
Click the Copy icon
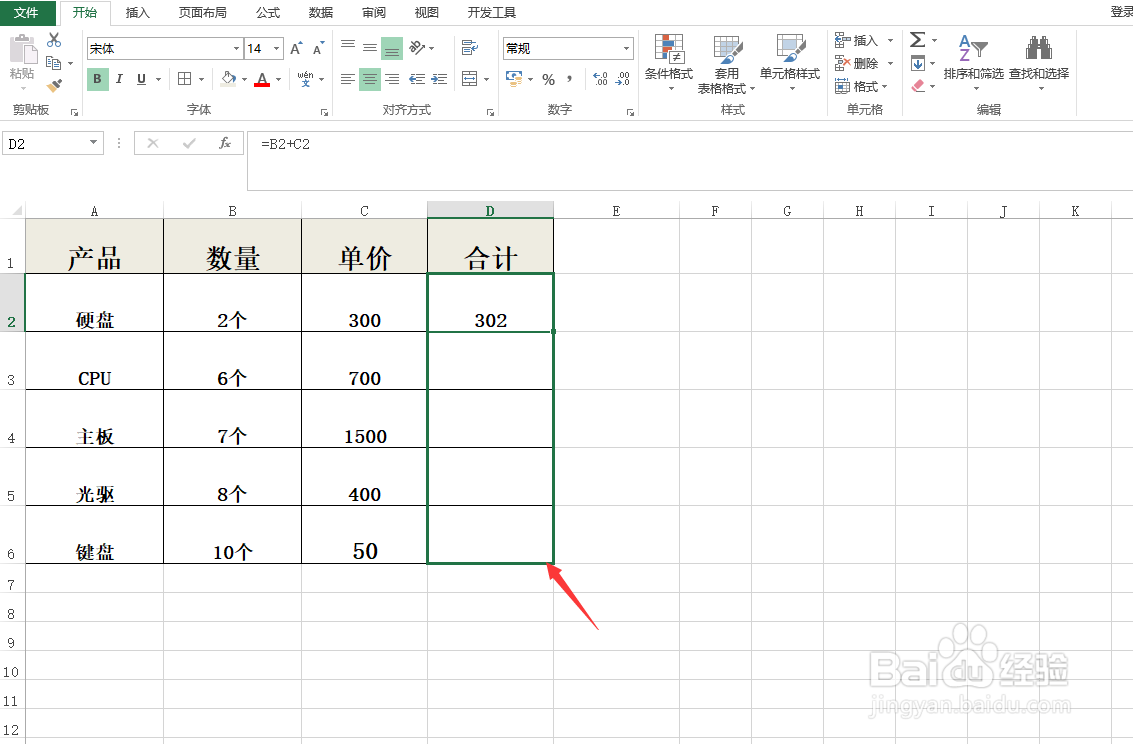53,64
